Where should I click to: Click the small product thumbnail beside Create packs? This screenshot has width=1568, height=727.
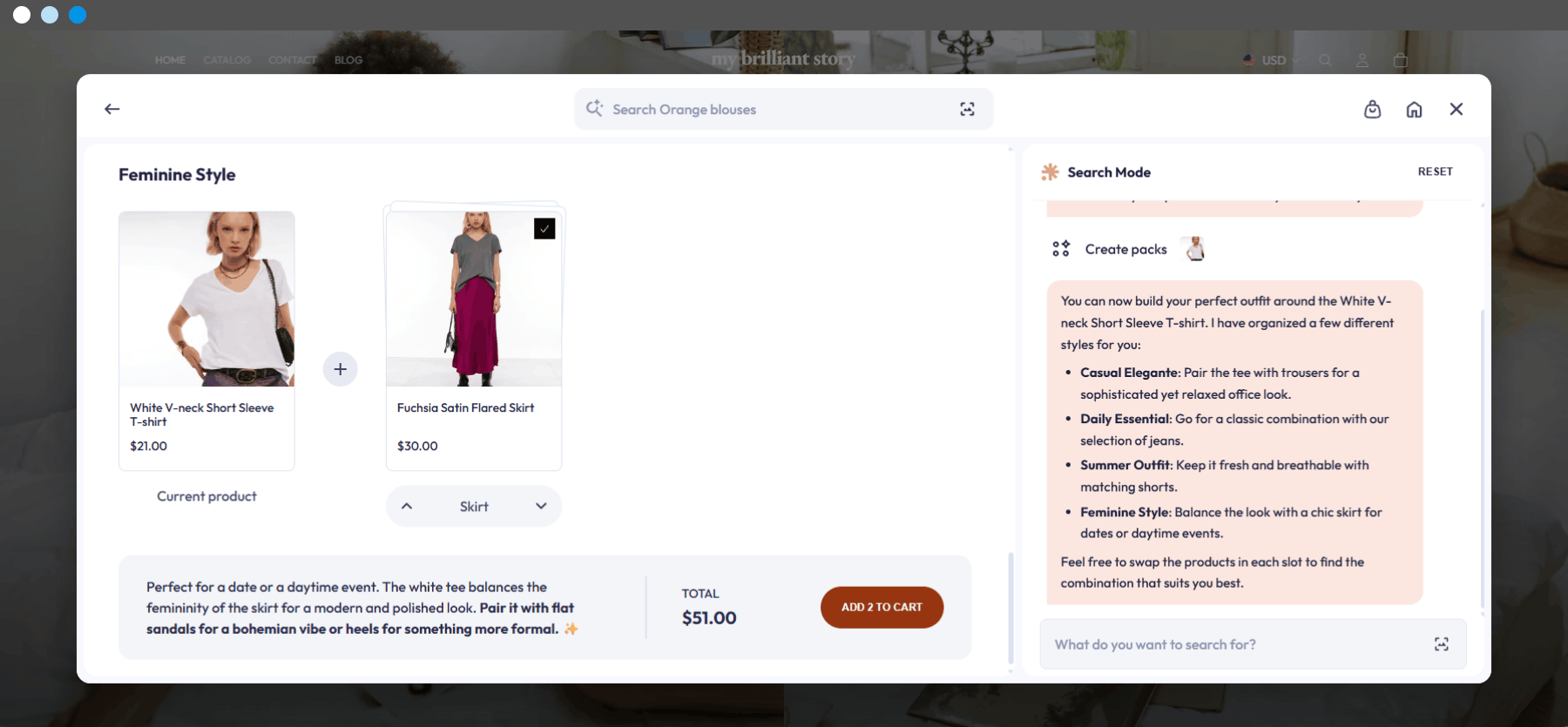tap(1195, 249)
